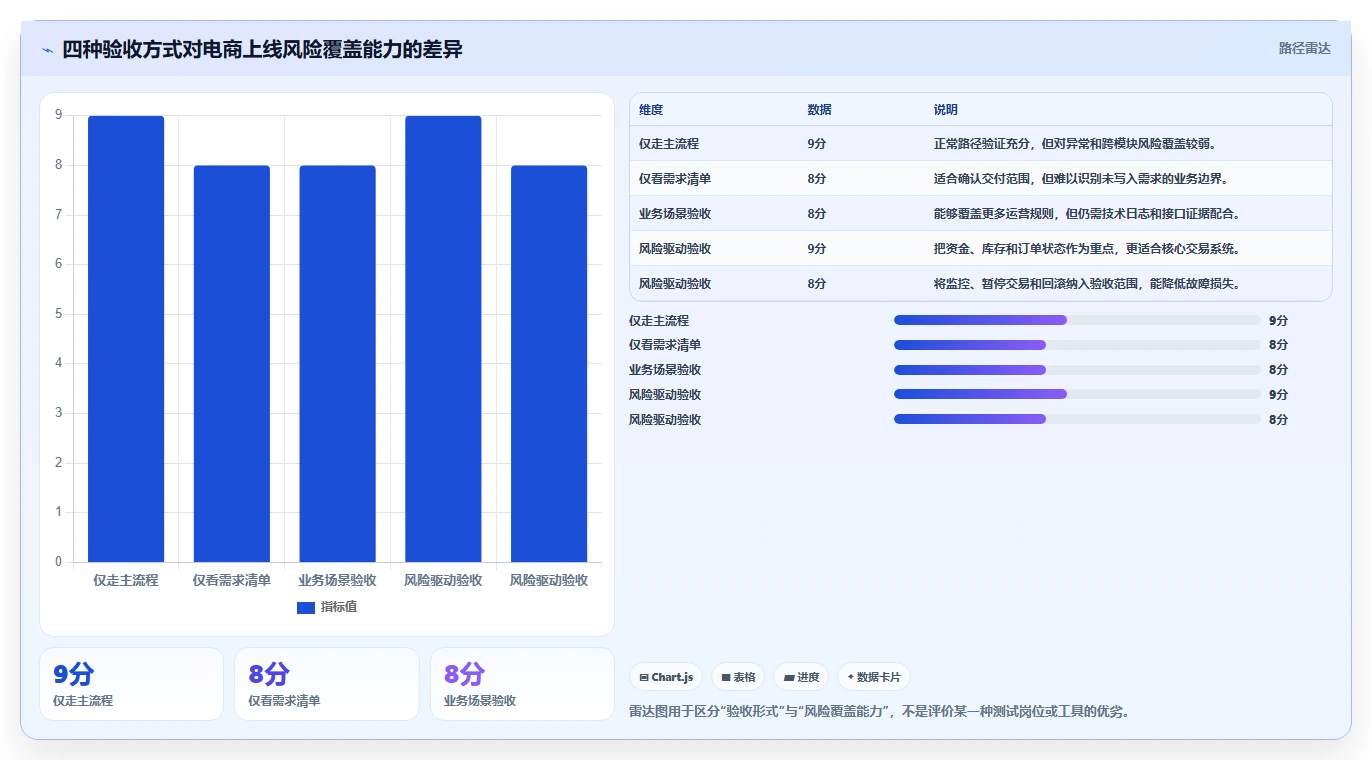Click the 仅看需求清单 label under the chart axis
The width and height of the screenshot is (1372, 760).
[x=232, y=580]
